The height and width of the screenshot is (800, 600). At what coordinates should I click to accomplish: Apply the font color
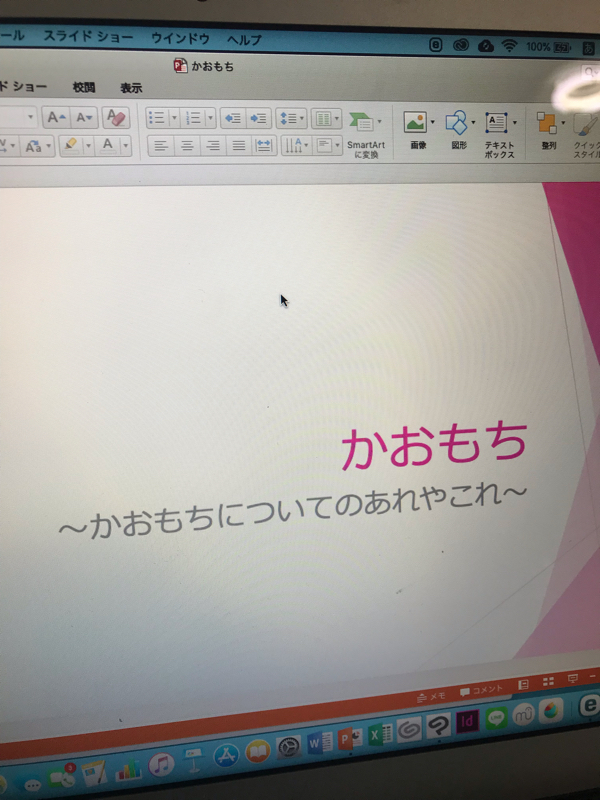[x=108, y=146]
